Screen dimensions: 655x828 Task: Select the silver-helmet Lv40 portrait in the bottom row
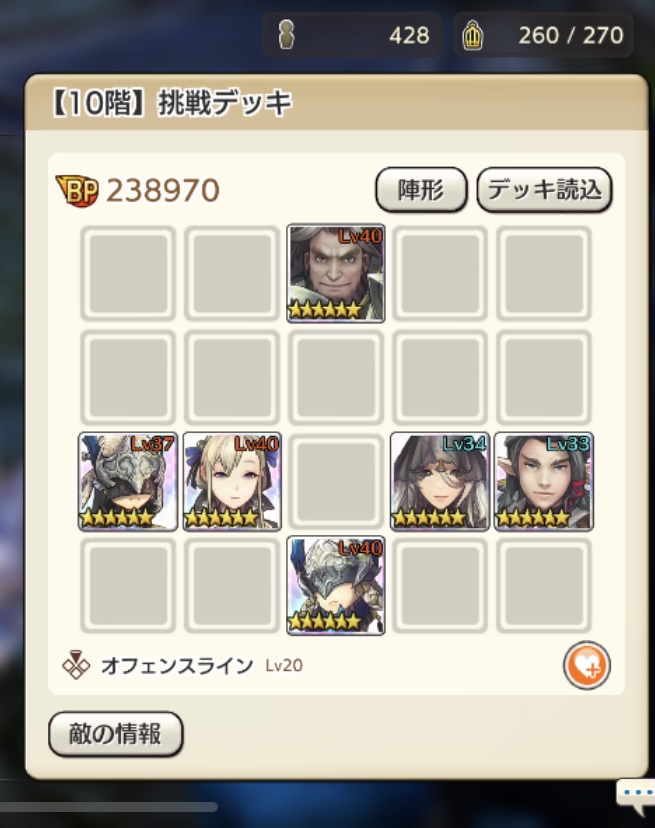coord(335,585)
